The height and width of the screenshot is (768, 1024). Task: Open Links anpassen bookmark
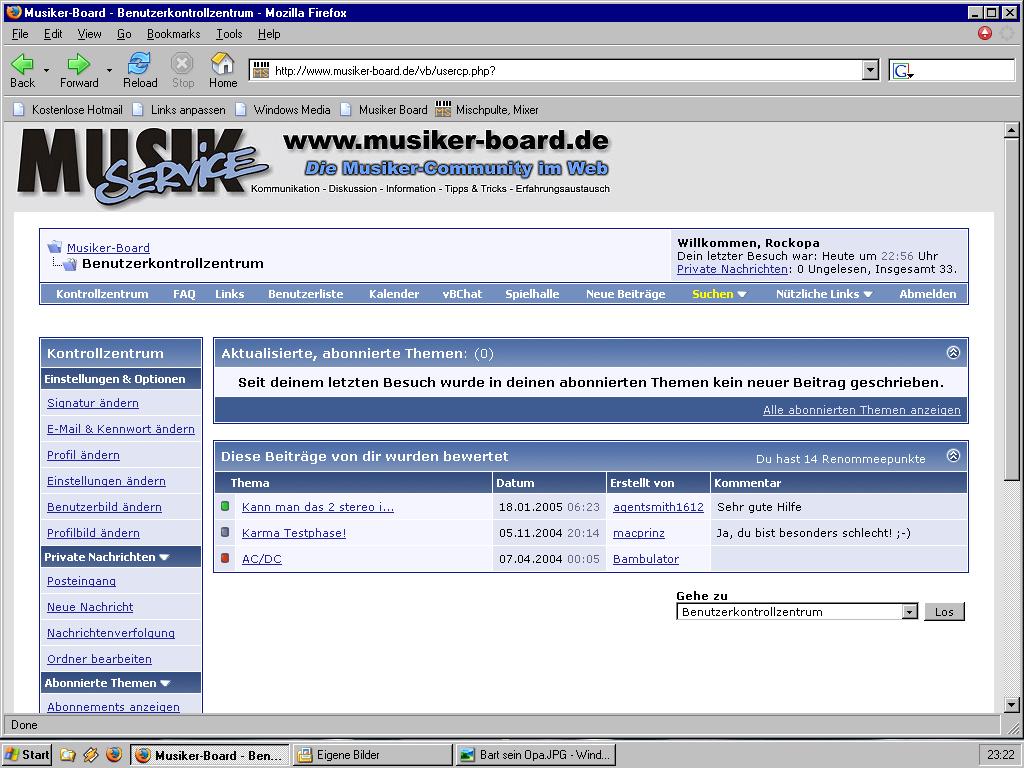pos(179,110)
